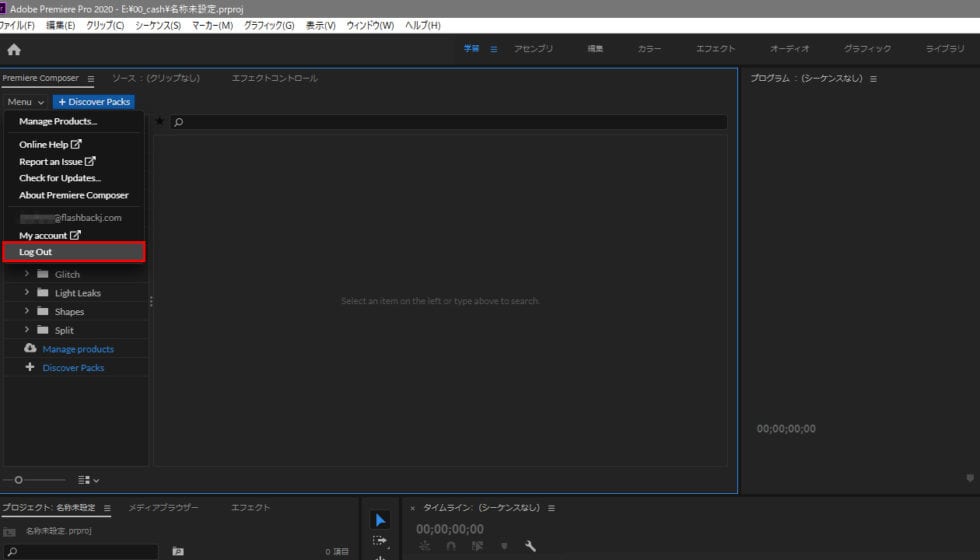
Task: Click the Shapes folder icon
Action: [43, 311]
